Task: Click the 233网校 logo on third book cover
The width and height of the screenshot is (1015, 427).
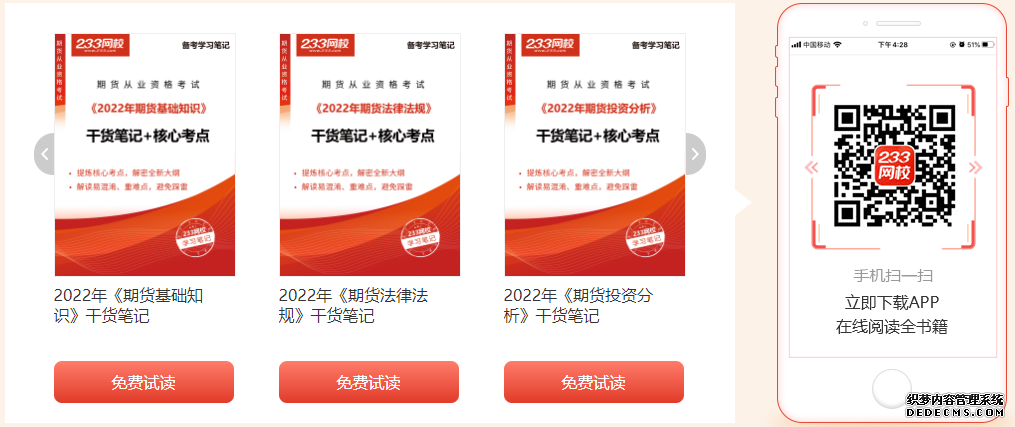Action: (551, 45)
